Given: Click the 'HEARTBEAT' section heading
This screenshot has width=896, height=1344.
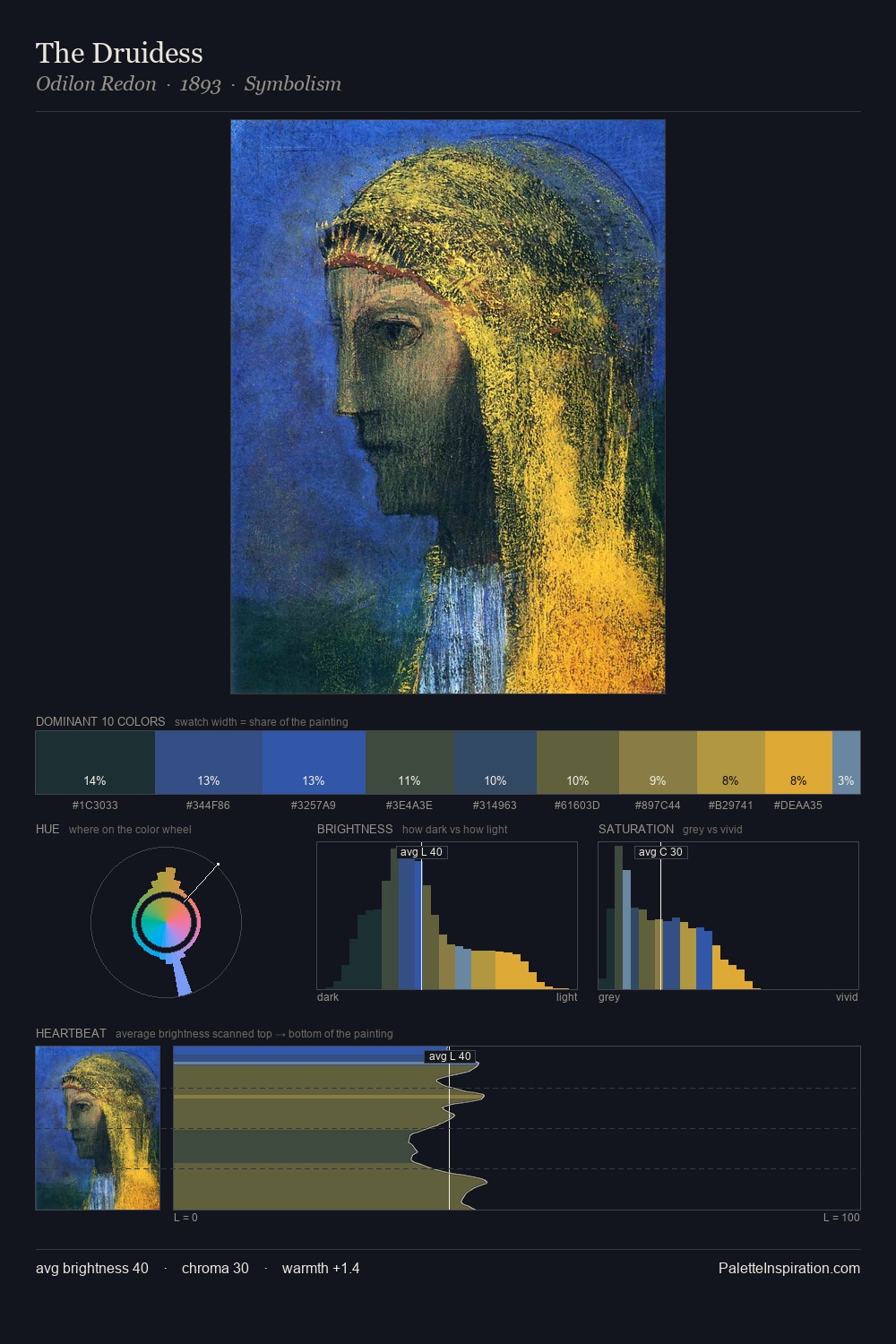Looking at the screenshot, I should click(71, 1033).
